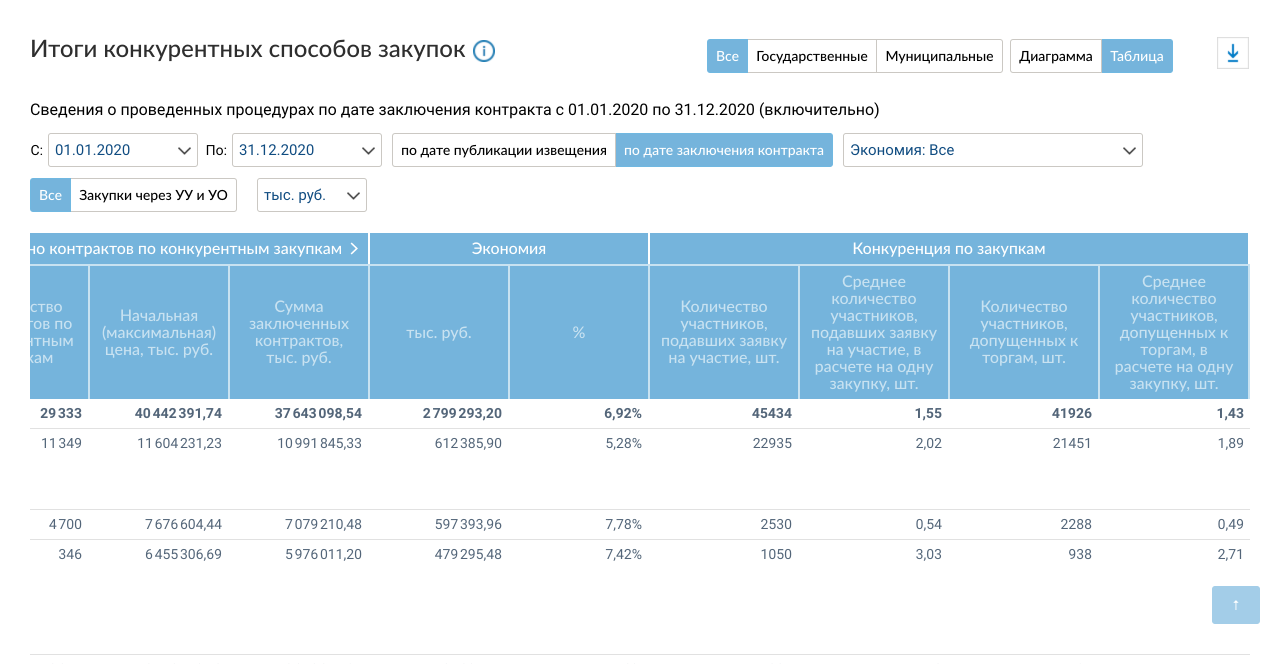Screen dimensions: 1280x664
Task: Choose "Закупки через УУ и УО" filter
Action: tap(153, 195)
